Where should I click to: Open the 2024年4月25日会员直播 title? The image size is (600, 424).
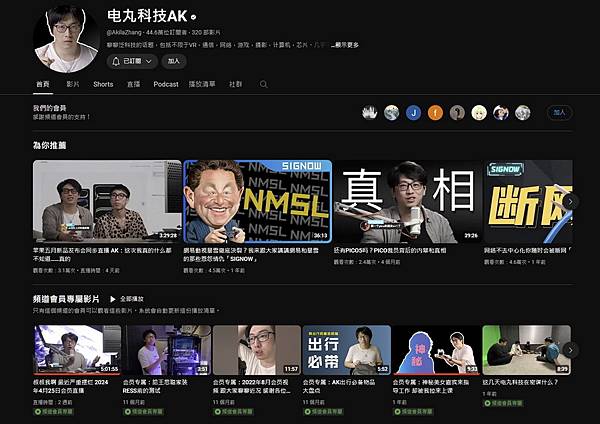pos(71,386)
